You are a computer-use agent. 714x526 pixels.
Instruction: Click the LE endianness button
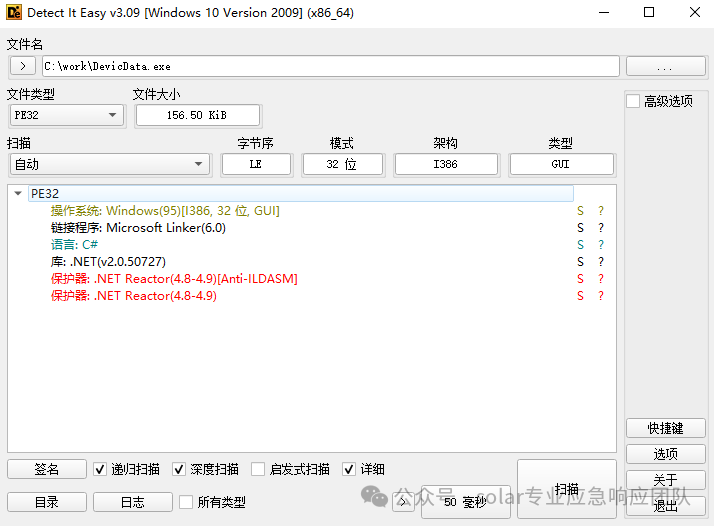pyautogui.click(x=256, y=164)
